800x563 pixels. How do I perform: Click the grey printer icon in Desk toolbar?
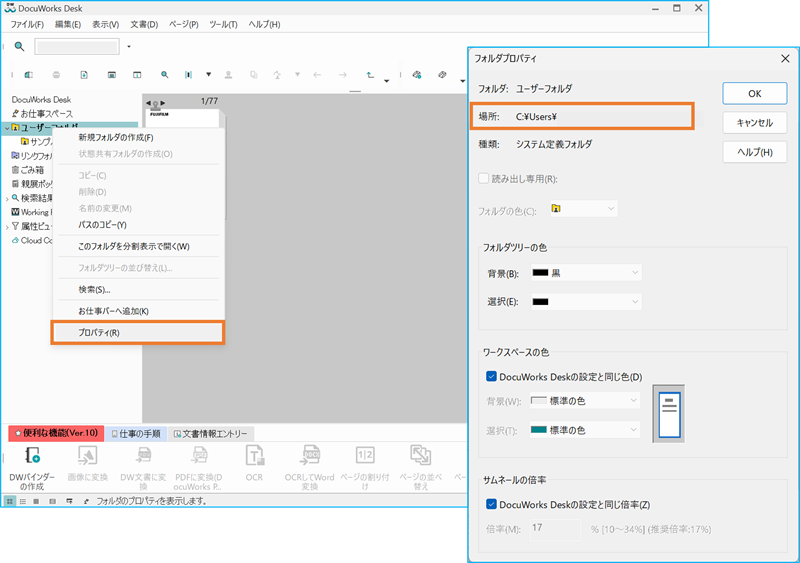[56, 75]
